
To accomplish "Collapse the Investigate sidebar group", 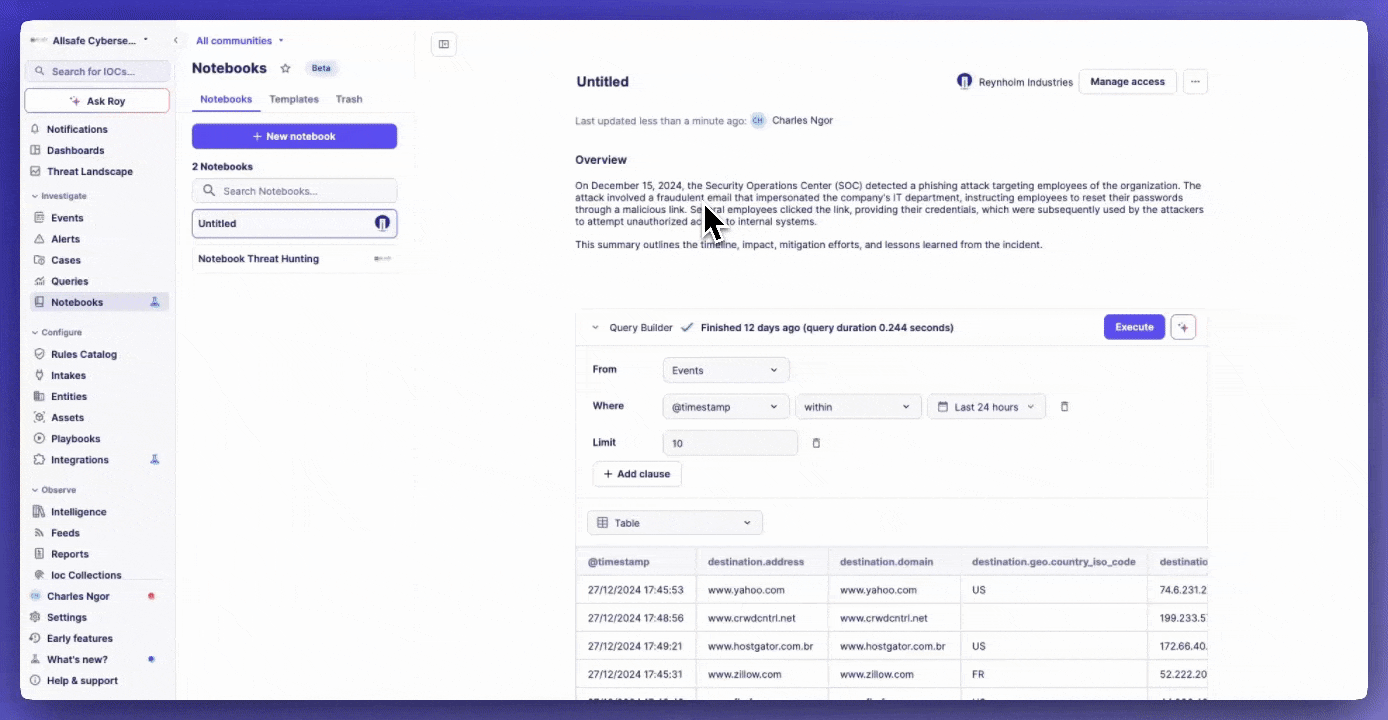I will [x=35, y=196].
